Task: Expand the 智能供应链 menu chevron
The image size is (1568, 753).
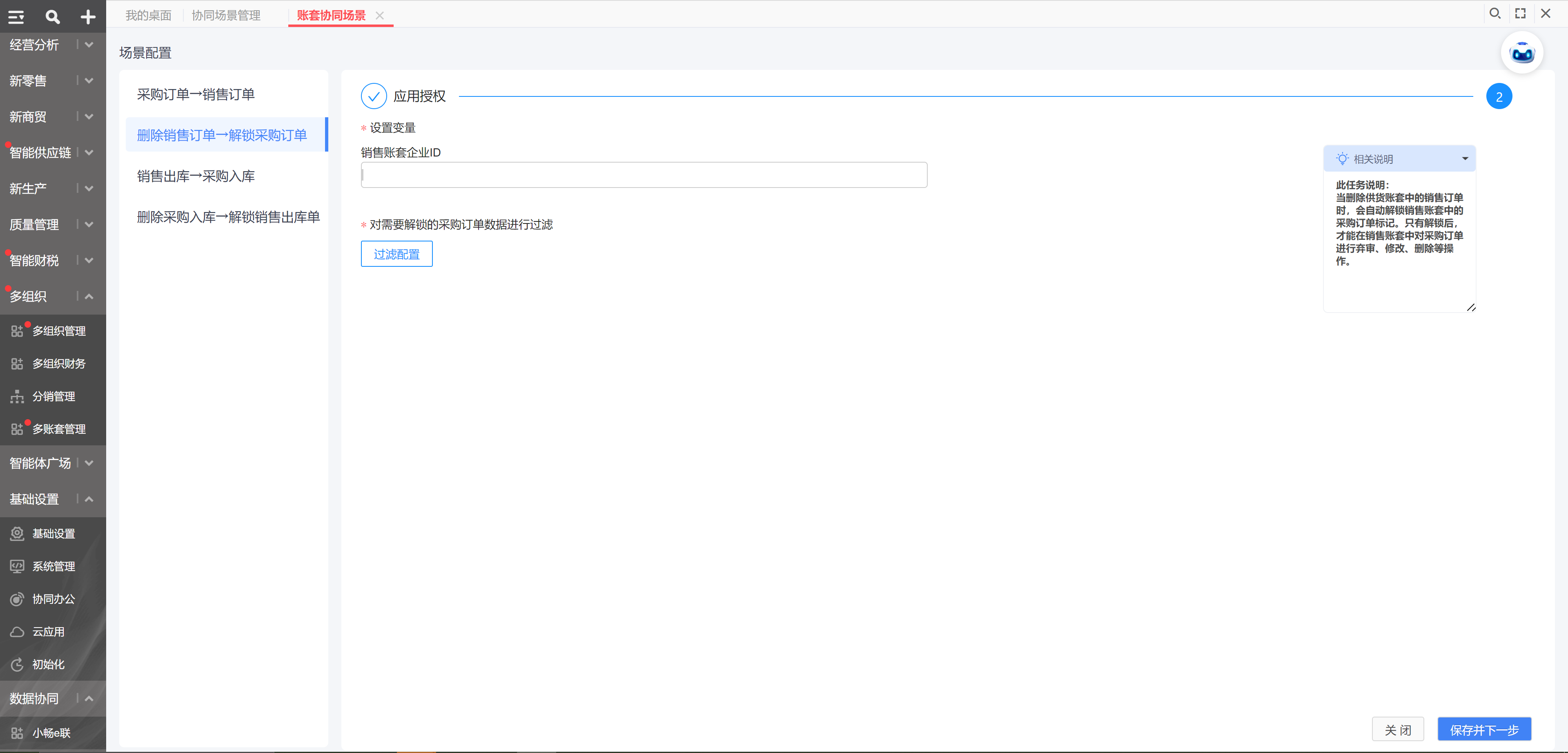Action: coord(89,152)
